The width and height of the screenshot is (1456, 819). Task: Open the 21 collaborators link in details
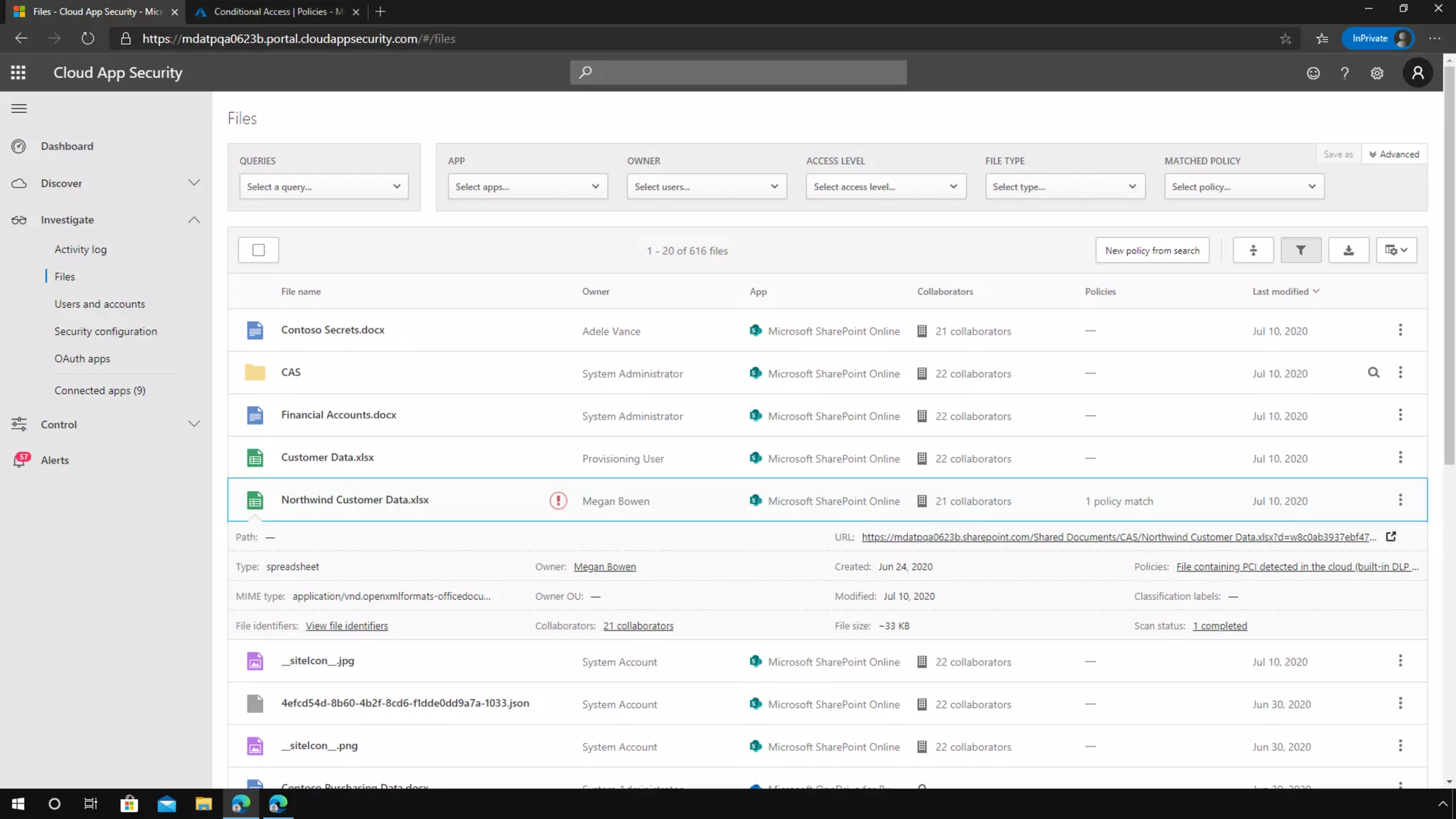pos(638,626)
